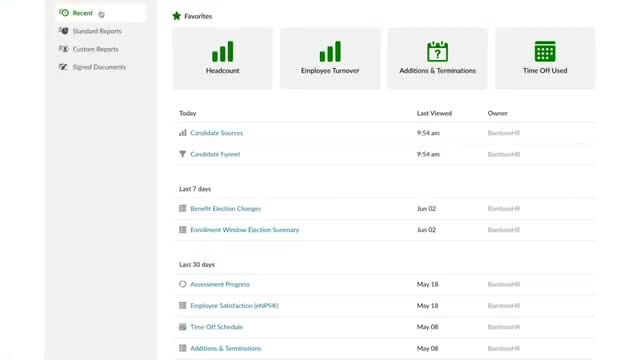Click BambooHR owner in Assessment Progress row
This screenshot has width=640, height=360.
[504, 284]
